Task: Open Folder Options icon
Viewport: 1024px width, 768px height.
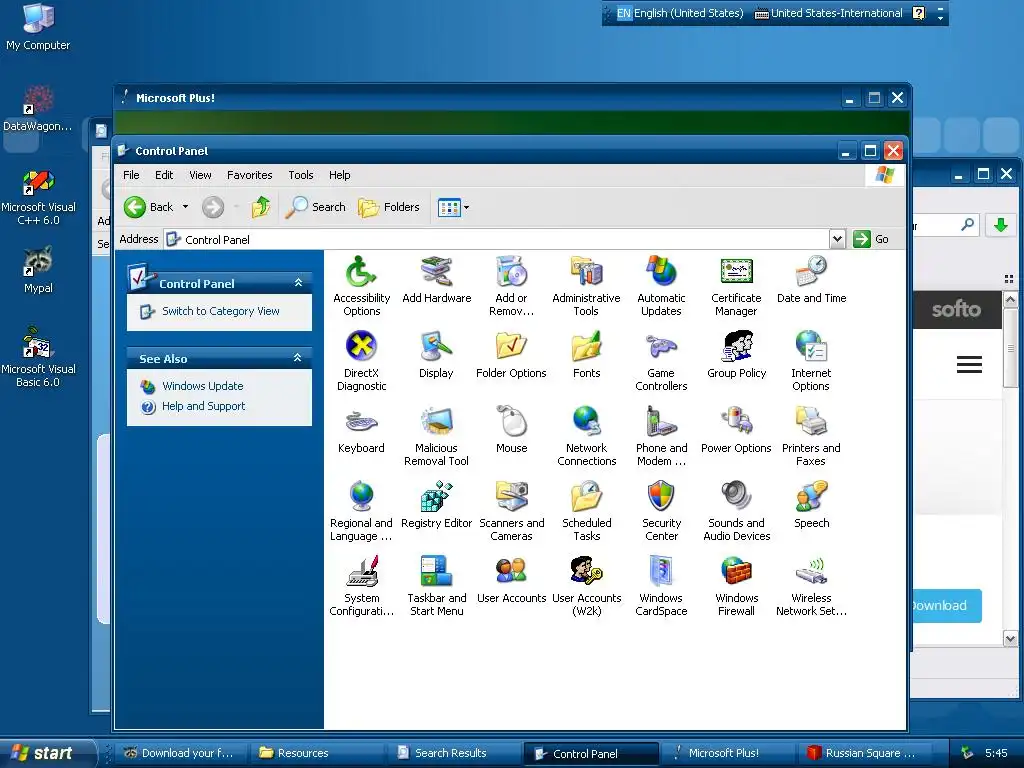Action: tap(511, 347)
